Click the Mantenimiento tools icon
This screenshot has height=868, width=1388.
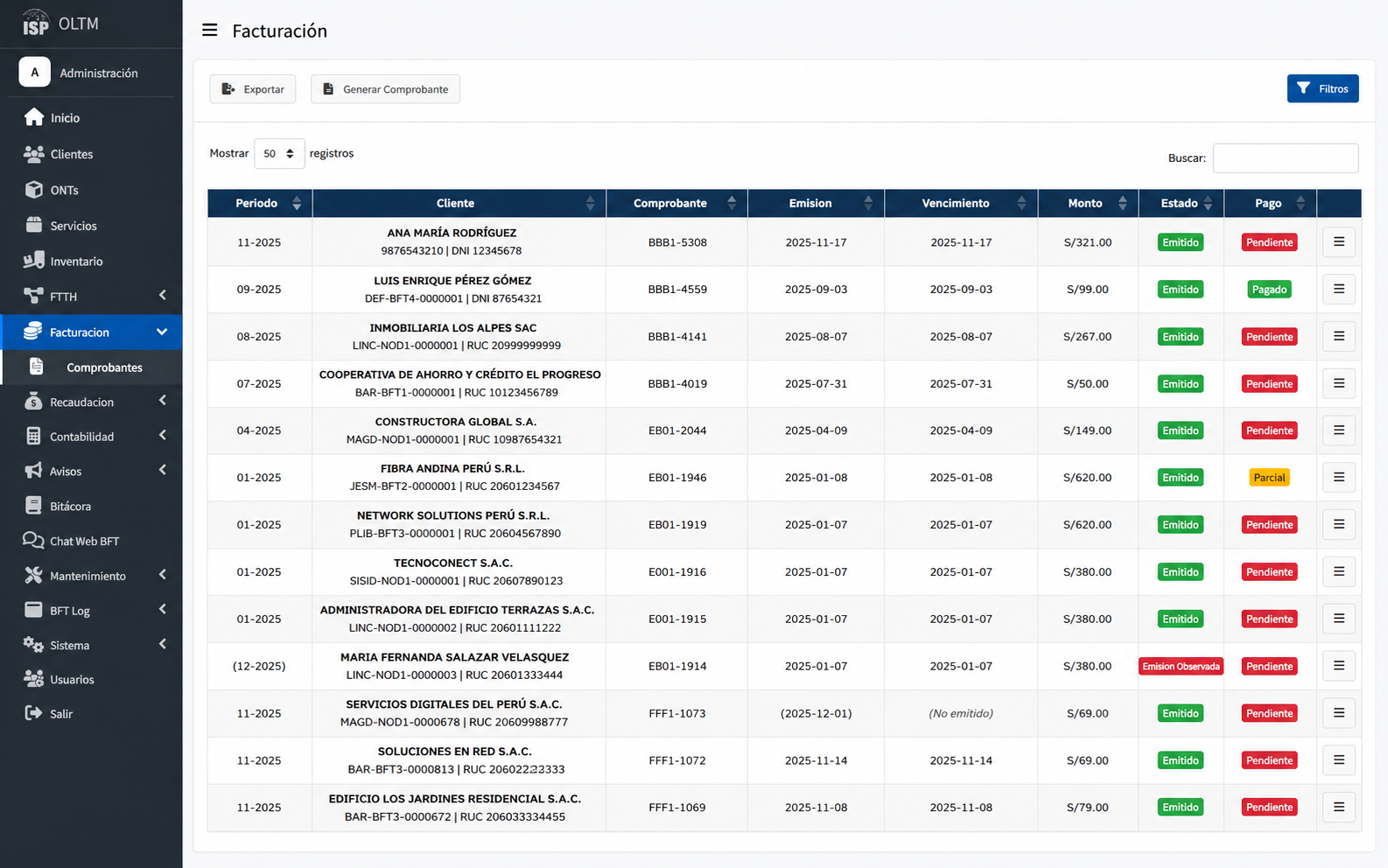(33, 575)
